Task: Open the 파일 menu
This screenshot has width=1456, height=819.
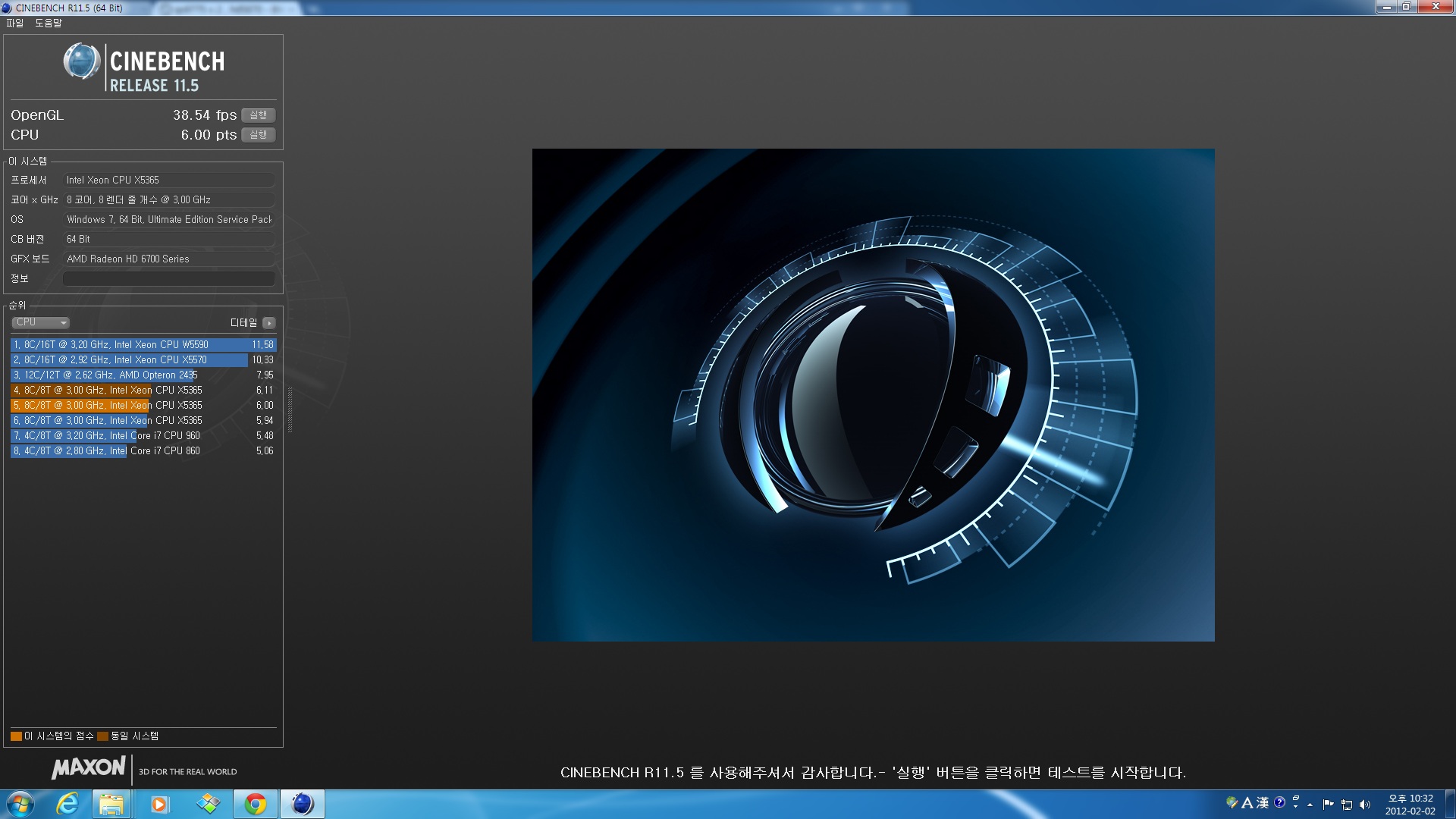Action: pos(14,23)
